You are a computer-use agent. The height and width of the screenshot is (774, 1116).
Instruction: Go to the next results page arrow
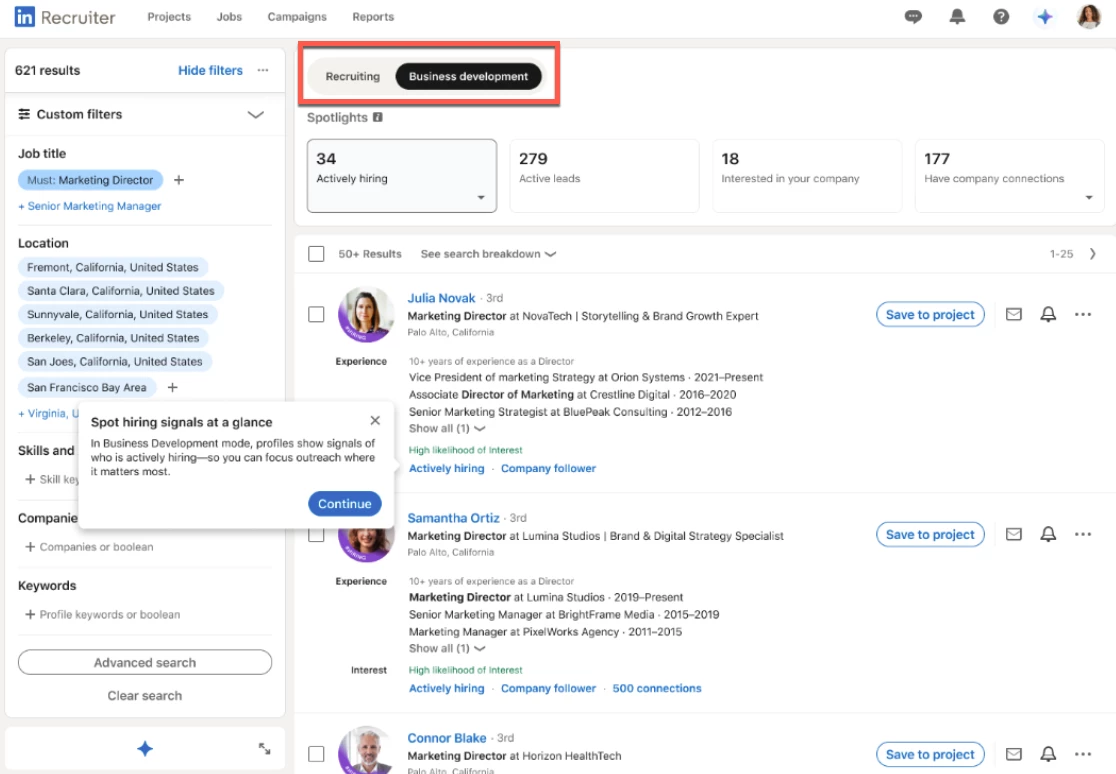(x=1093, y=253)
